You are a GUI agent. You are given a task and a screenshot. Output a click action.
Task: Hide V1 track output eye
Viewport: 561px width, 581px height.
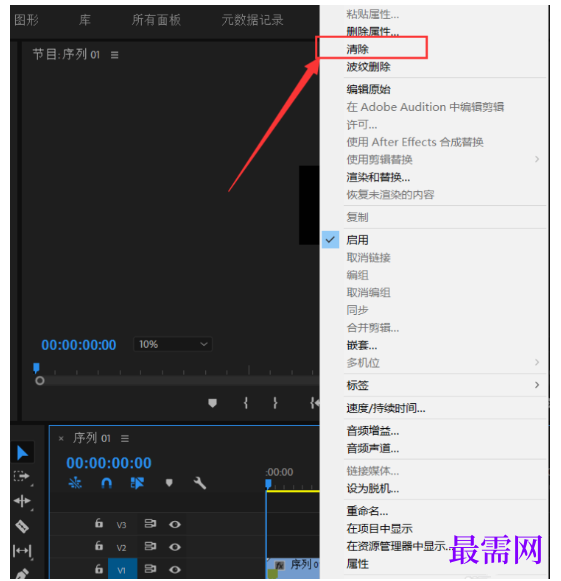(175, 570)
